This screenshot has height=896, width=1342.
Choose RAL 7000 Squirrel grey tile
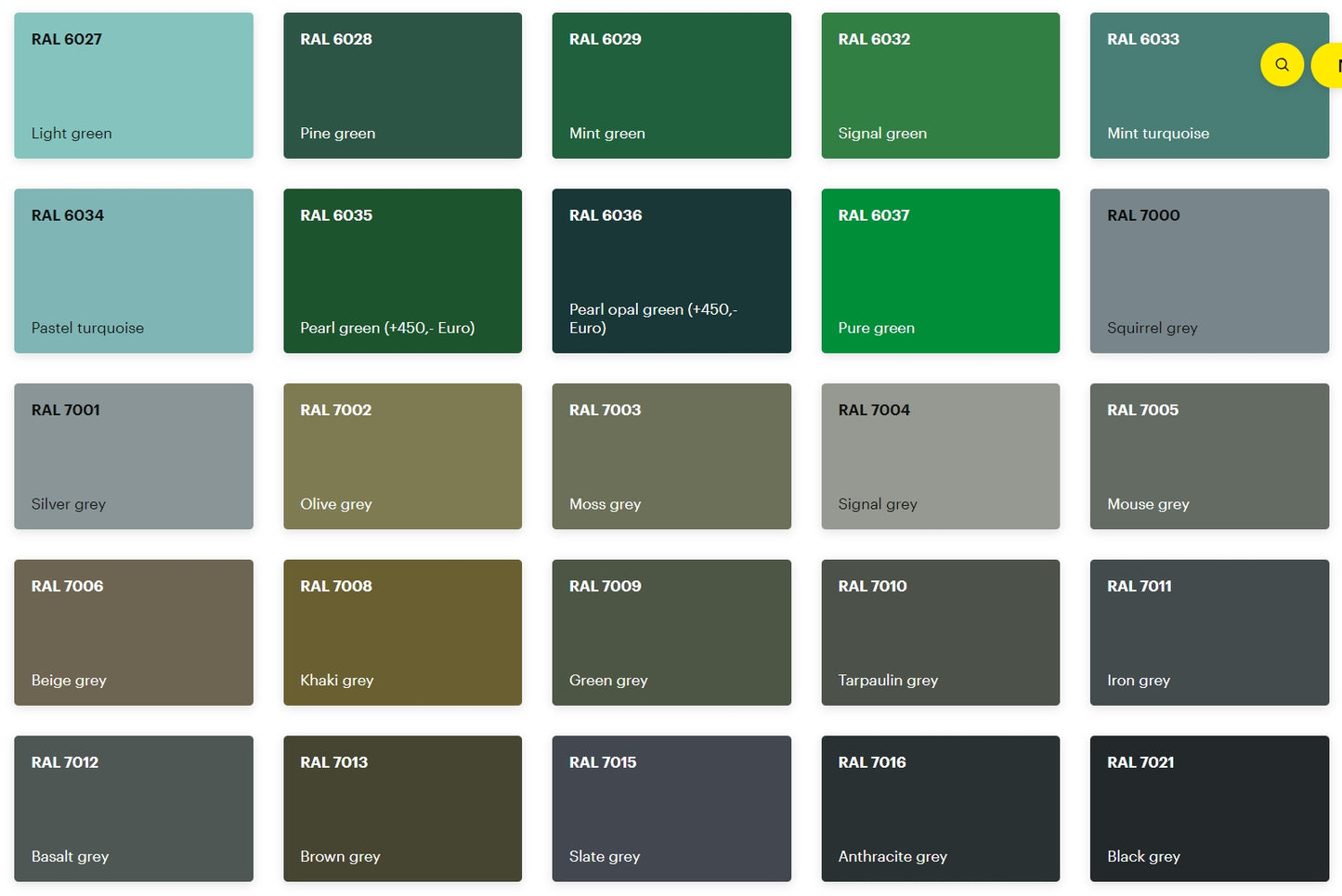click(x=1209, y=271)
